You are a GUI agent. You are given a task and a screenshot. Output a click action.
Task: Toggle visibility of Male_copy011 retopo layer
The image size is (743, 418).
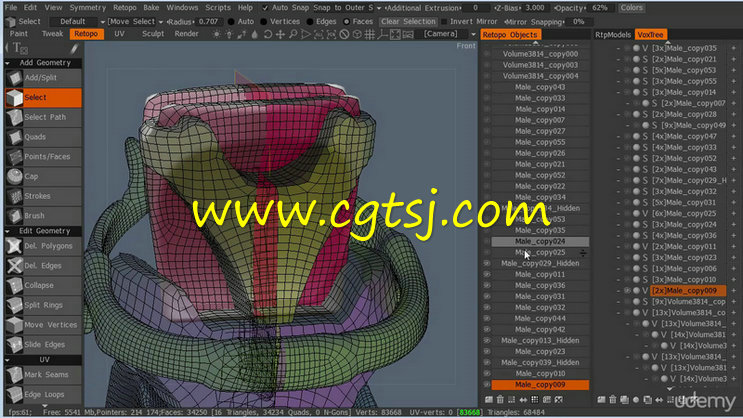coord(487,274)
